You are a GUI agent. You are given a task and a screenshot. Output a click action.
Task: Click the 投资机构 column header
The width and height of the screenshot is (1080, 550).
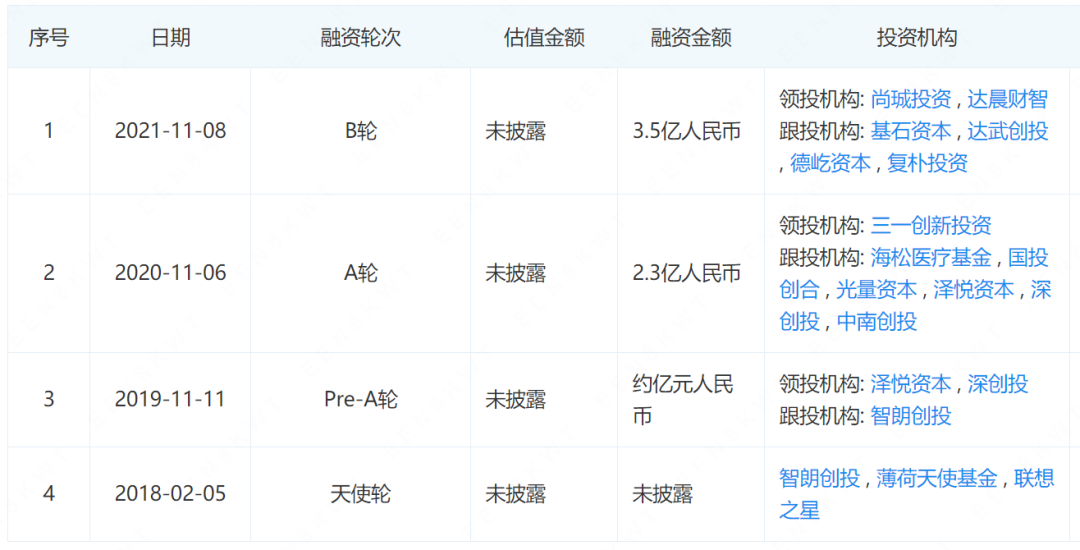916,39
